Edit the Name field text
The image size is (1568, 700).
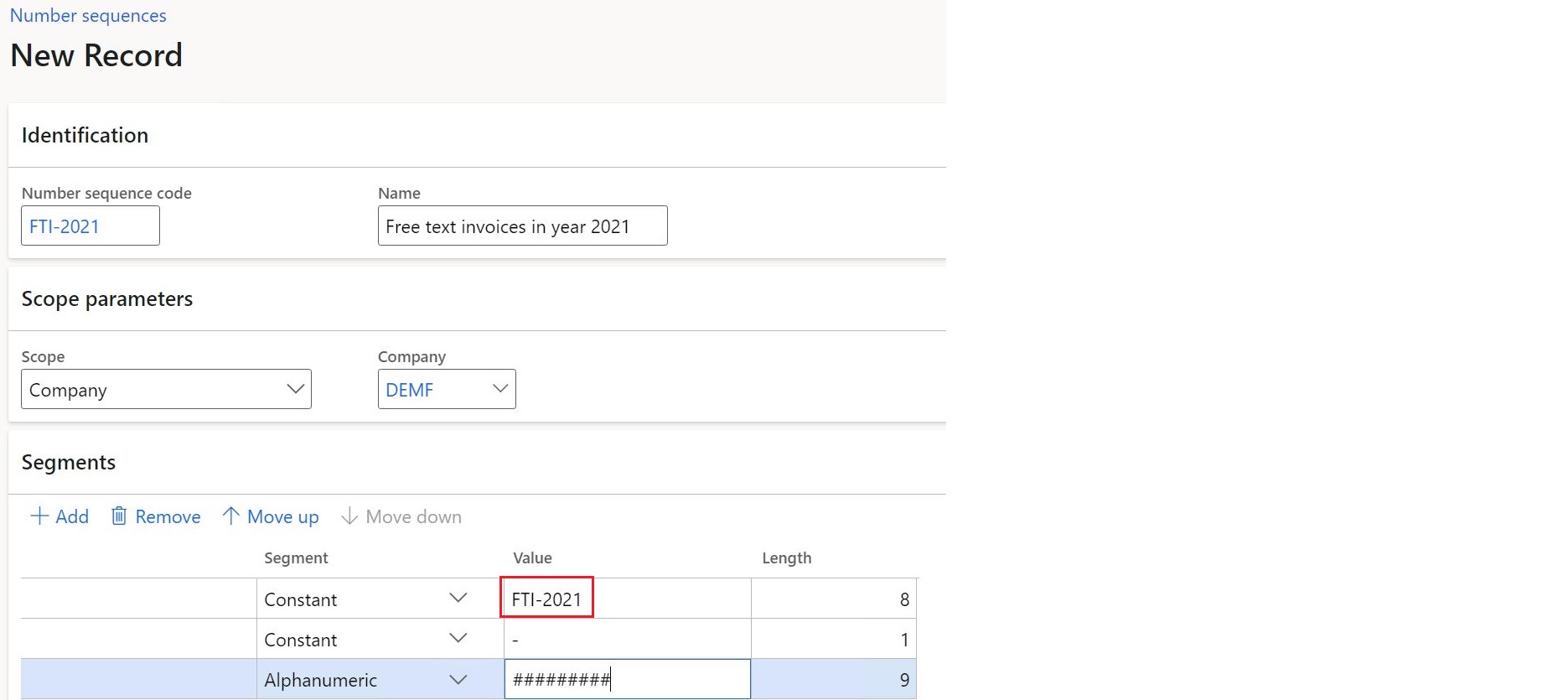(523, 226)
